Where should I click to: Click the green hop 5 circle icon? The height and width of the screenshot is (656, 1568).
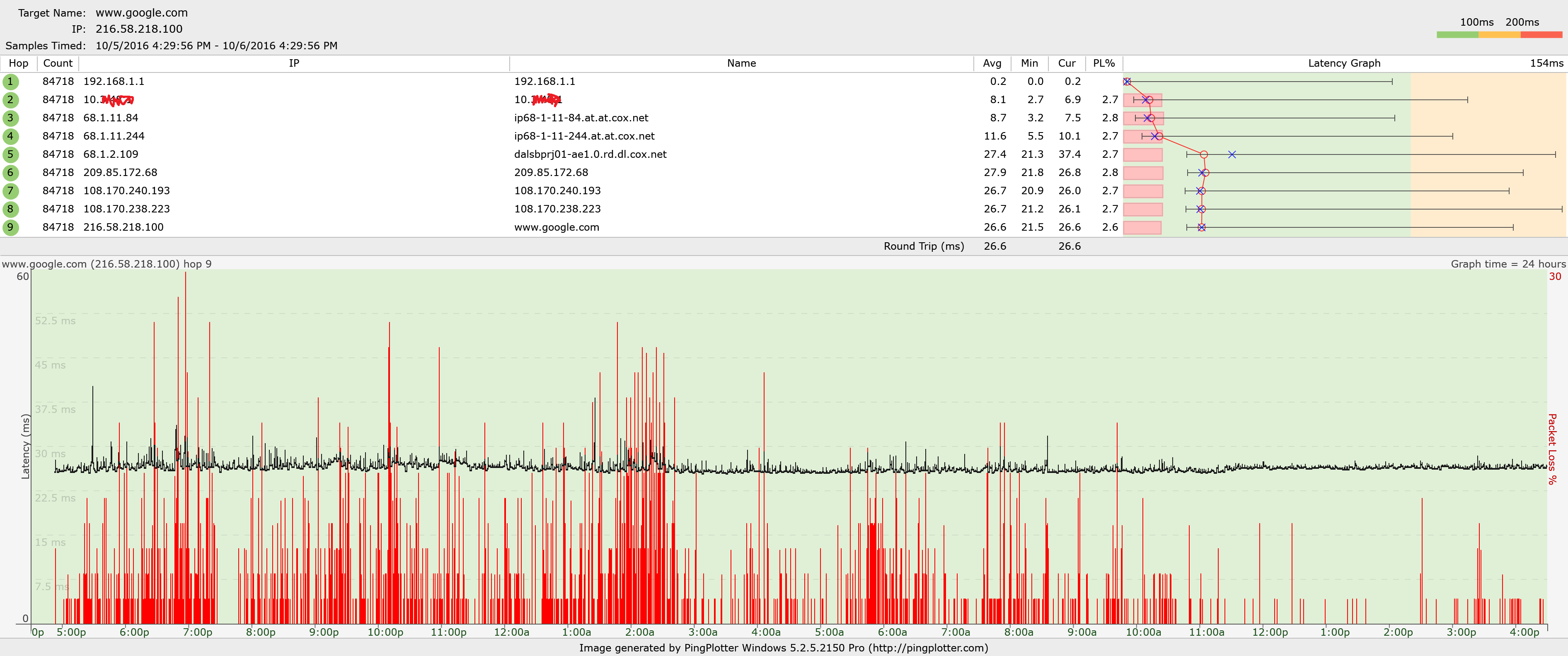click(x=10, y=154)
